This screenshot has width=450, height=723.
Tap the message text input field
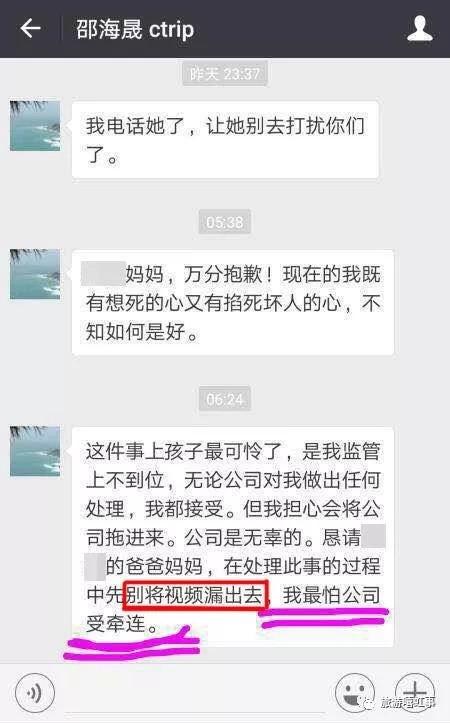point(194,692)
